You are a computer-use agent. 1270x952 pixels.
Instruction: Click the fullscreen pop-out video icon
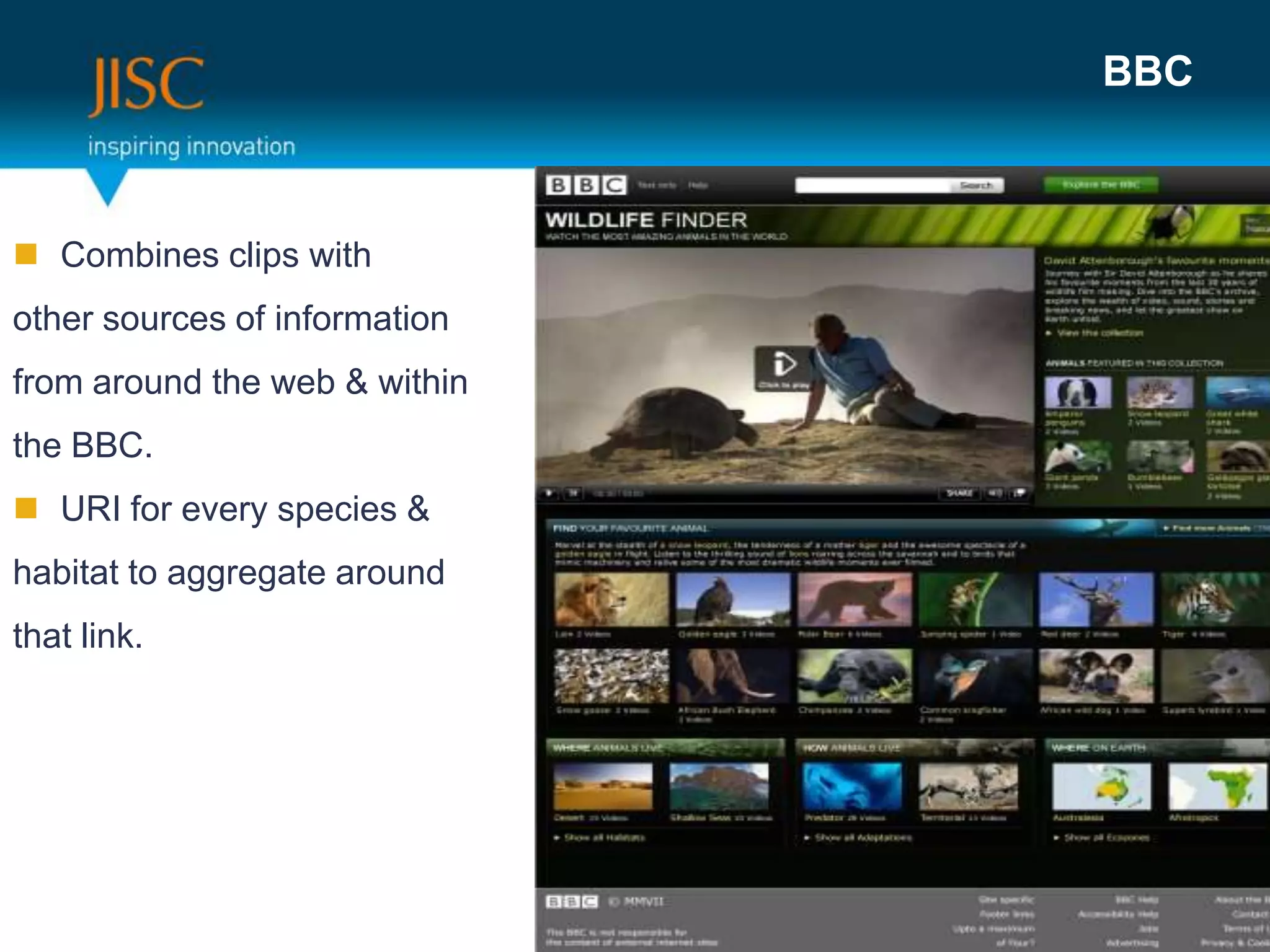(1019, 493)
